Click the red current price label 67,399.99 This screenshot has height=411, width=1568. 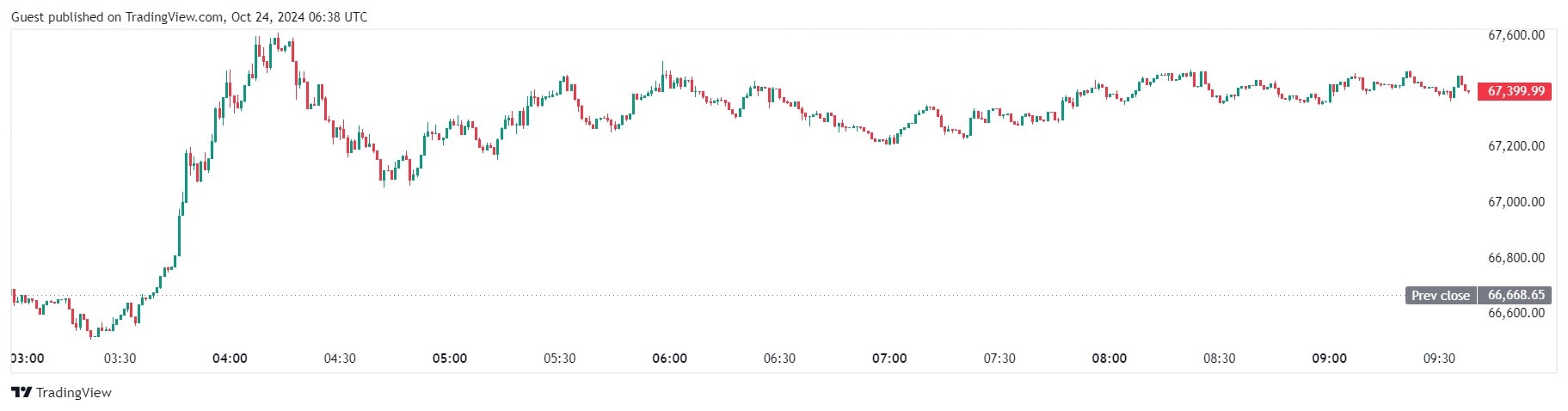tap(1515, 91)
